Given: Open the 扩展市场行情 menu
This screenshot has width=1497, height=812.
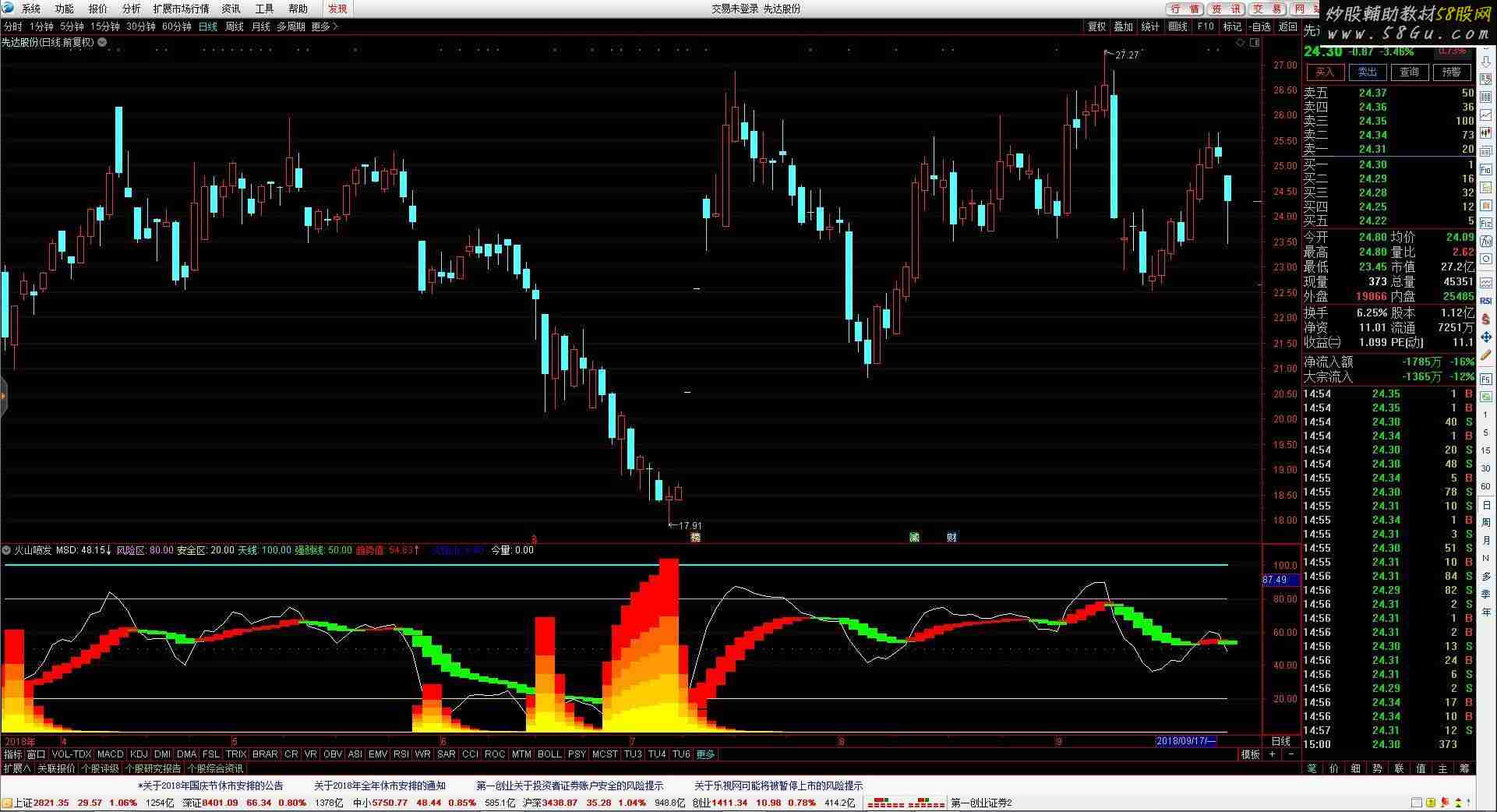Looking at the screenshot, I should click(181, 9).
